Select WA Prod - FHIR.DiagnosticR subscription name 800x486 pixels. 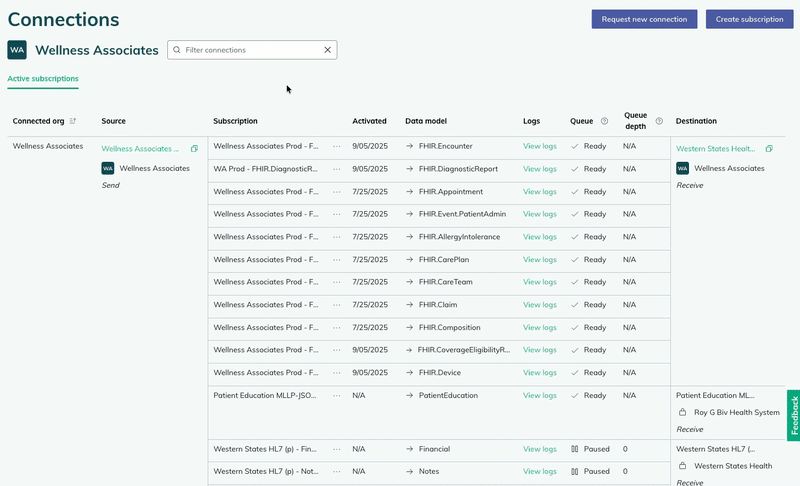coord(265,169)
